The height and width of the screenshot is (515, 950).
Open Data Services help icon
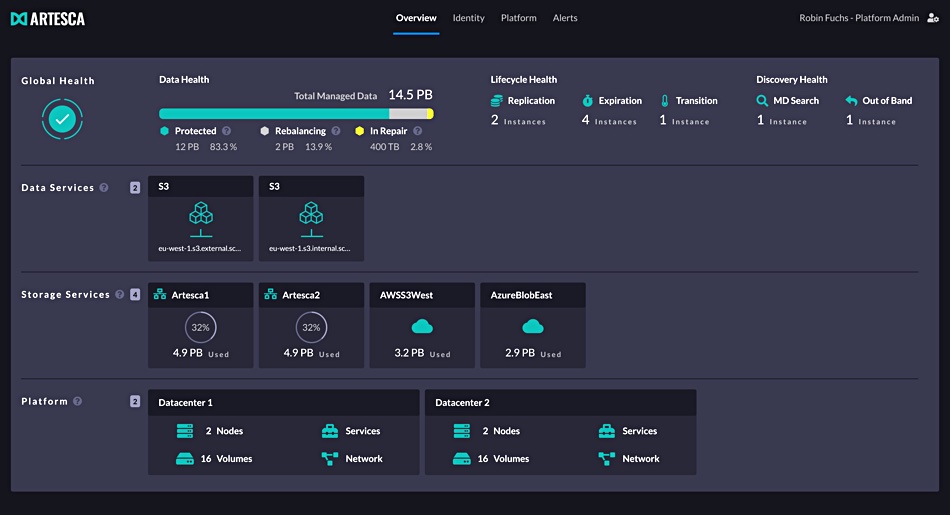click(x=104, y=188)
